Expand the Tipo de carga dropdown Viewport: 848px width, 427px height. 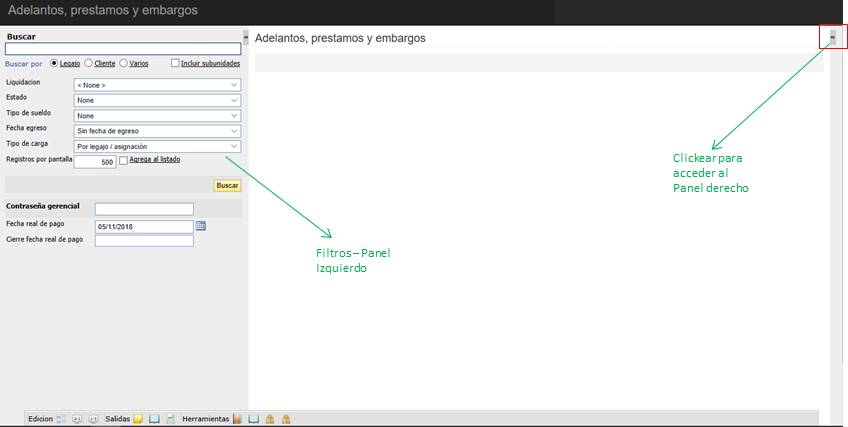157,146
